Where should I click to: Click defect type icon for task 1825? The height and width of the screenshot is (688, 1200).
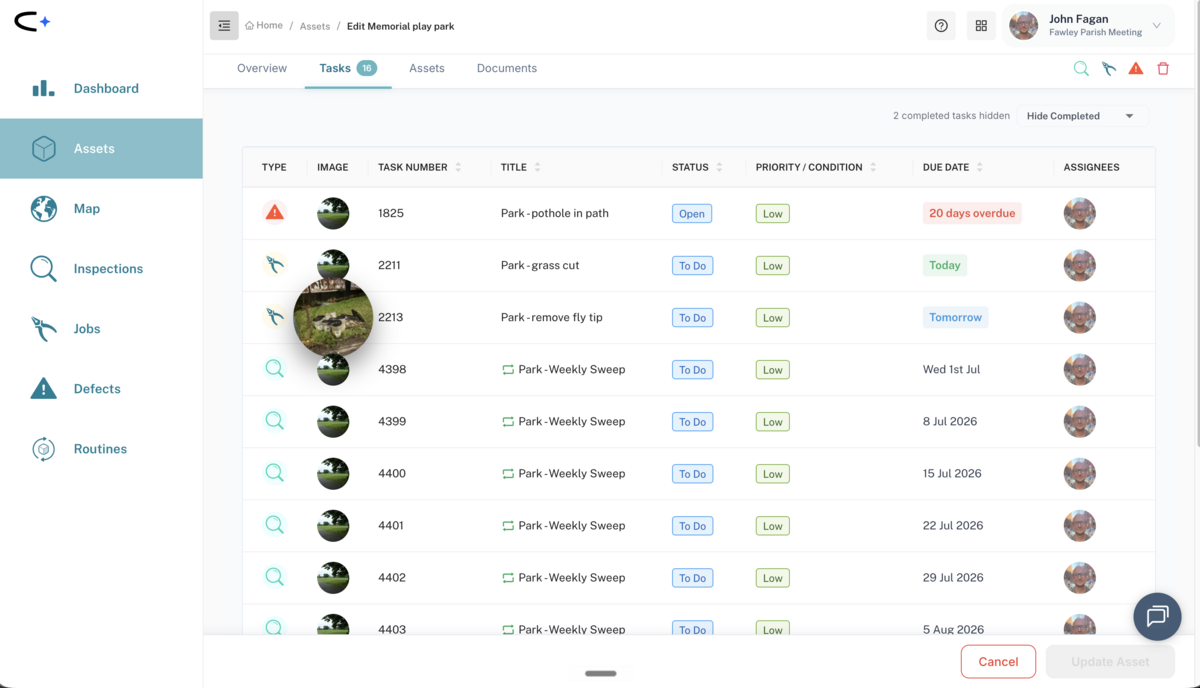[x=274, y=213]
